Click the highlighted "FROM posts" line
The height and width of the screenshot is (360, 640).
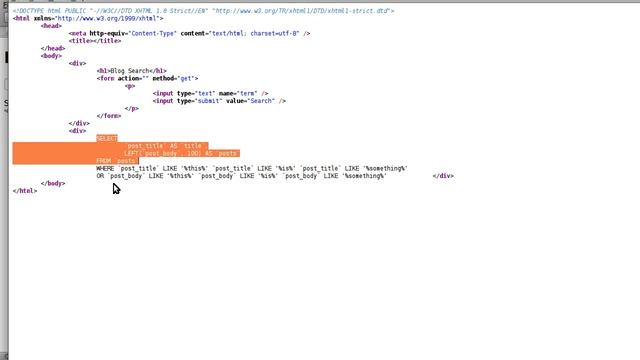pyautogui.click(x=118, y=161)
